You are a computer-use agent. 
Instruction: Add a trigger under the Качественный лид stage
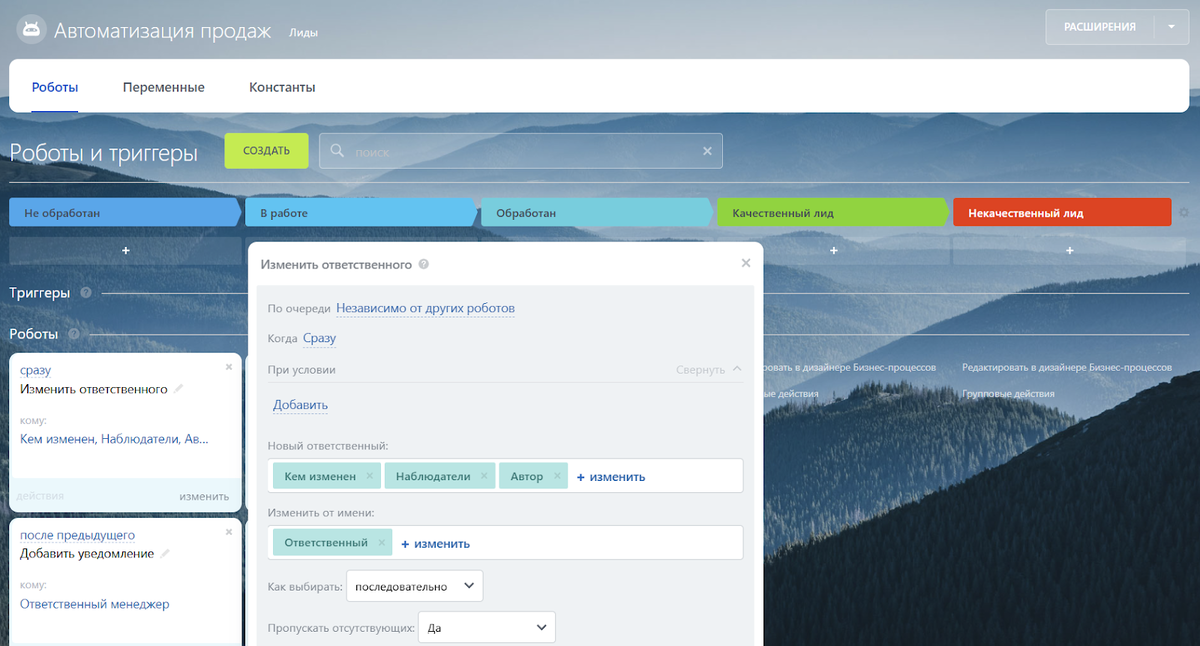[833, 250]
